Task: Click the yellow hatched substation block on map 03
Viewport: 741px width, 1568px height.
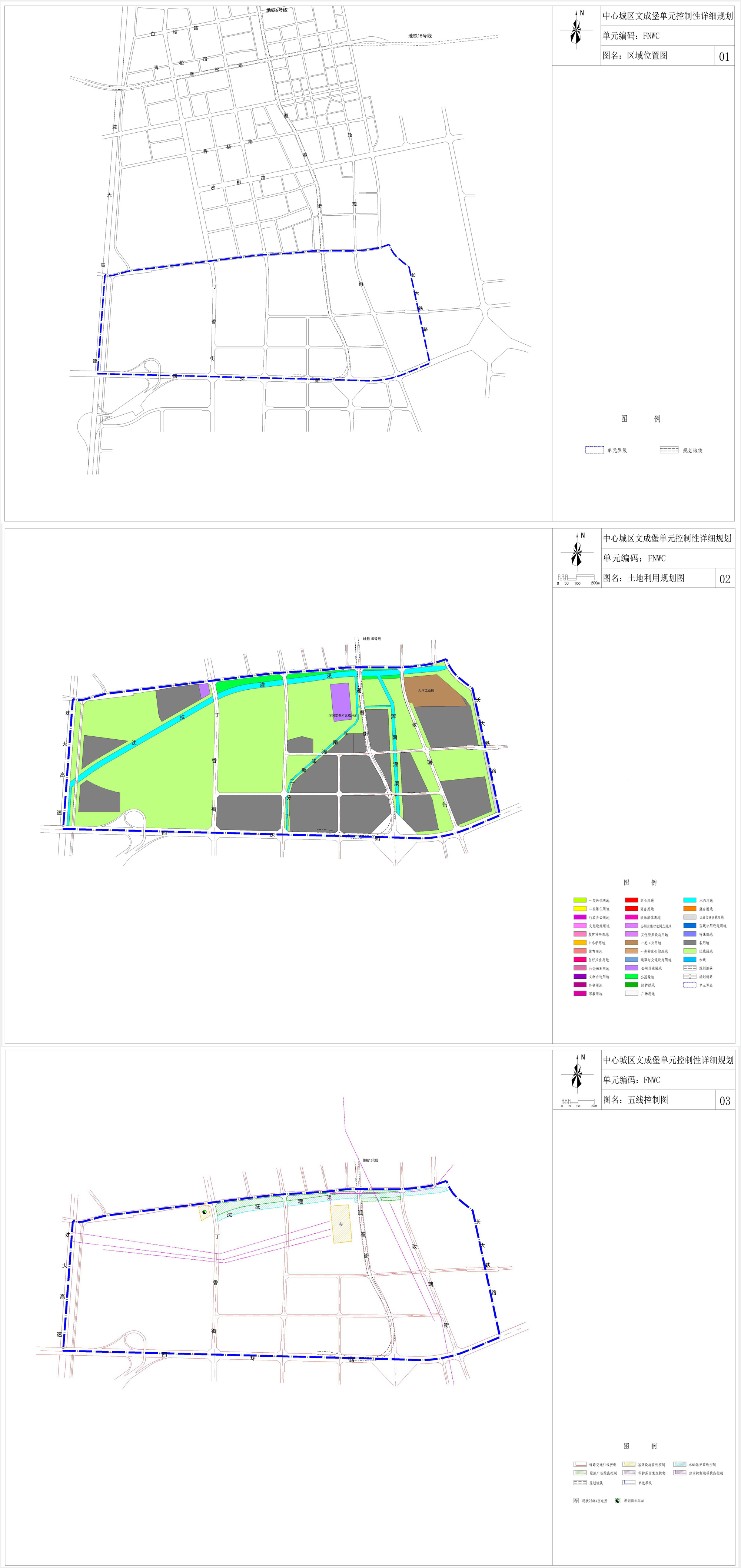Action: pos(341,1223)
